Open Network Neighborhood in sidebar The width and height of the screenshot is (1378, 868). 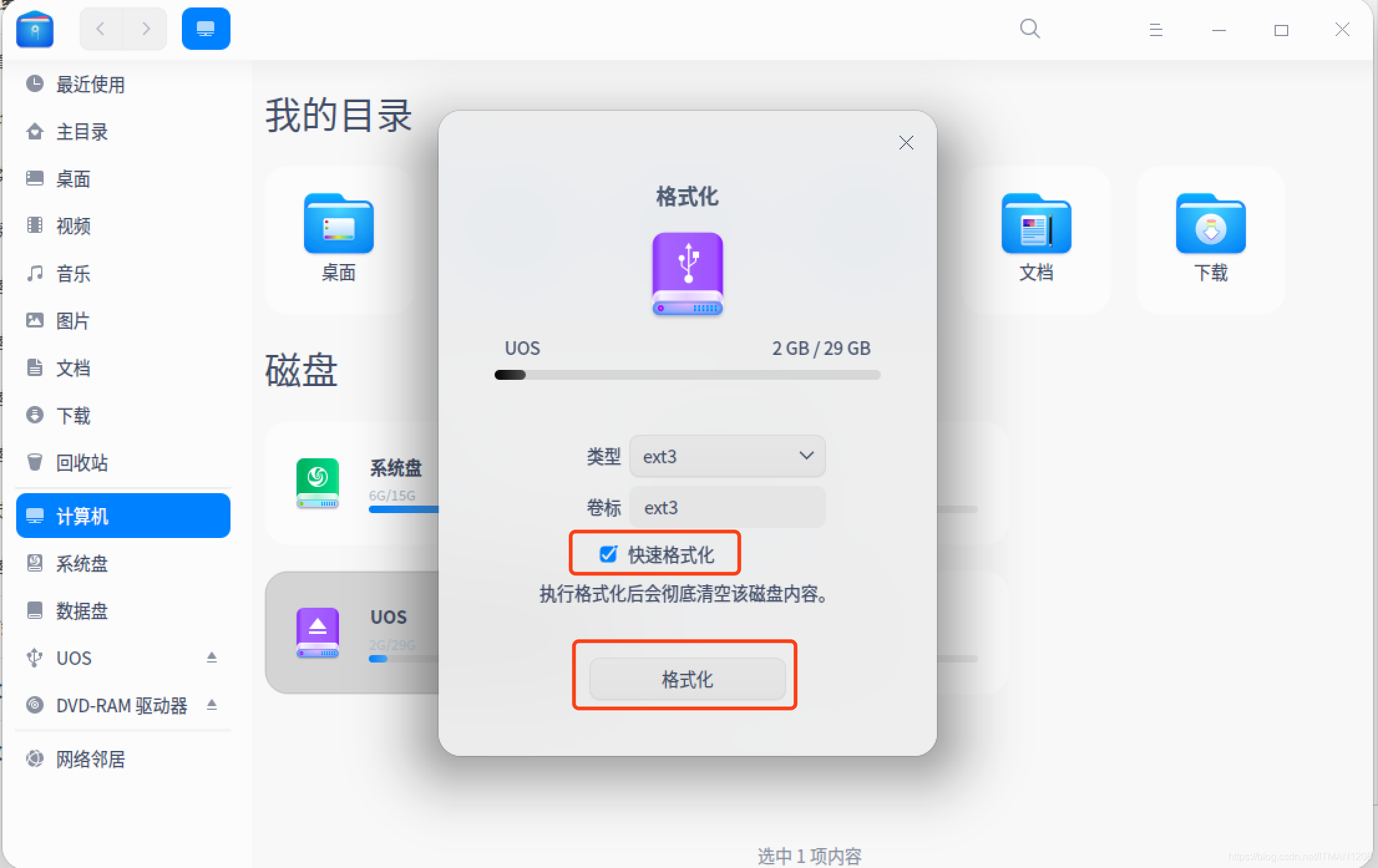pos(90,759)
